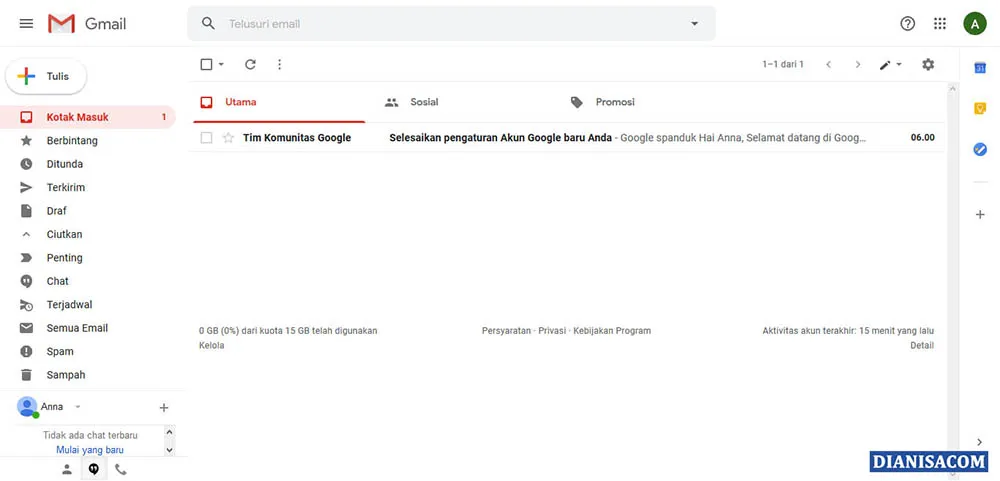Screen dimensions: 1000x481
Task: Open Google Tasks side panel icon
Action: pyautogui.click(x=980, y=149)
